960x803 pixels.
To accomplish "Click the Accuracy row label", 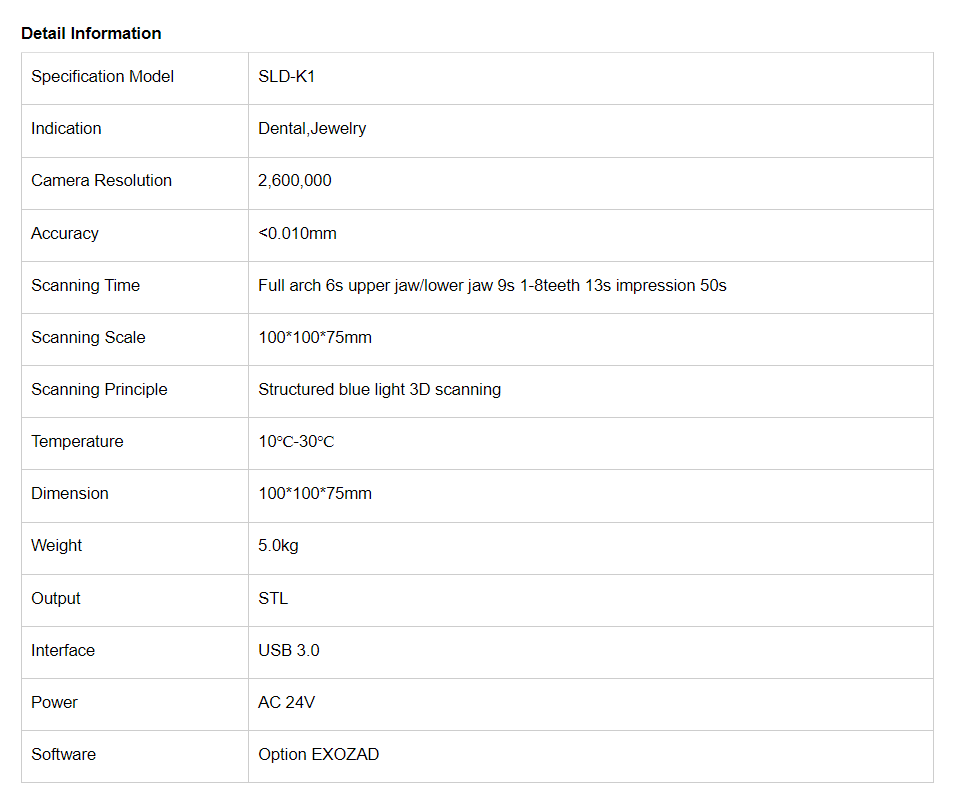I will 65,233.
